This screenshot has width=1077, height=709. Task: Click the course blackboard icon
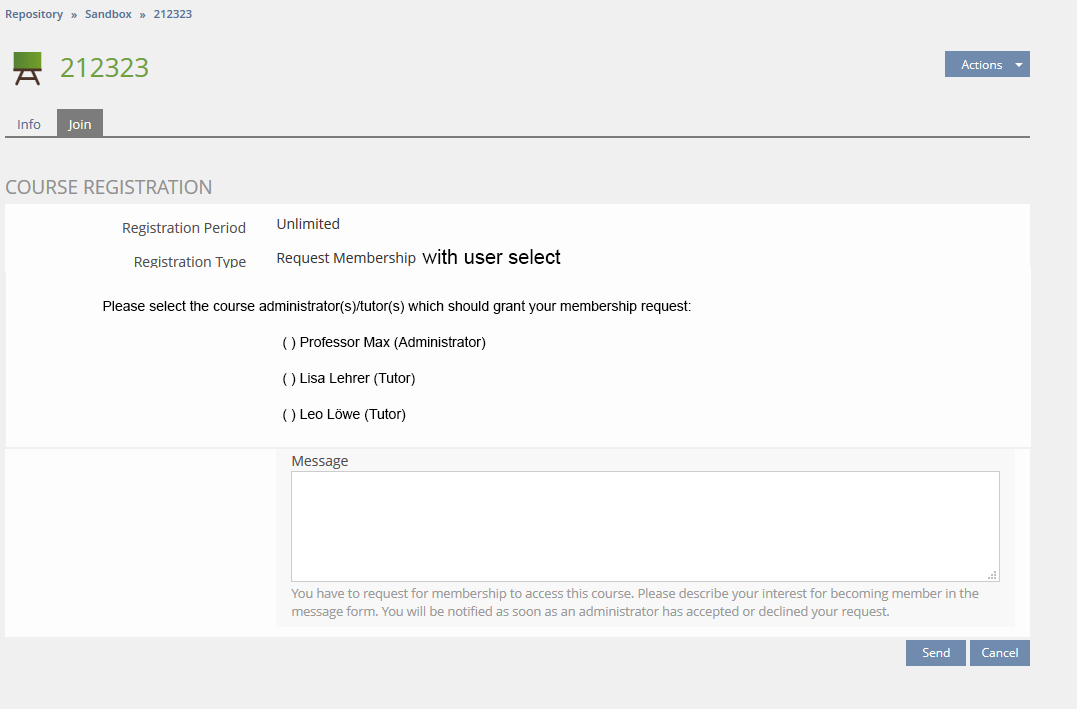point(27,68)
